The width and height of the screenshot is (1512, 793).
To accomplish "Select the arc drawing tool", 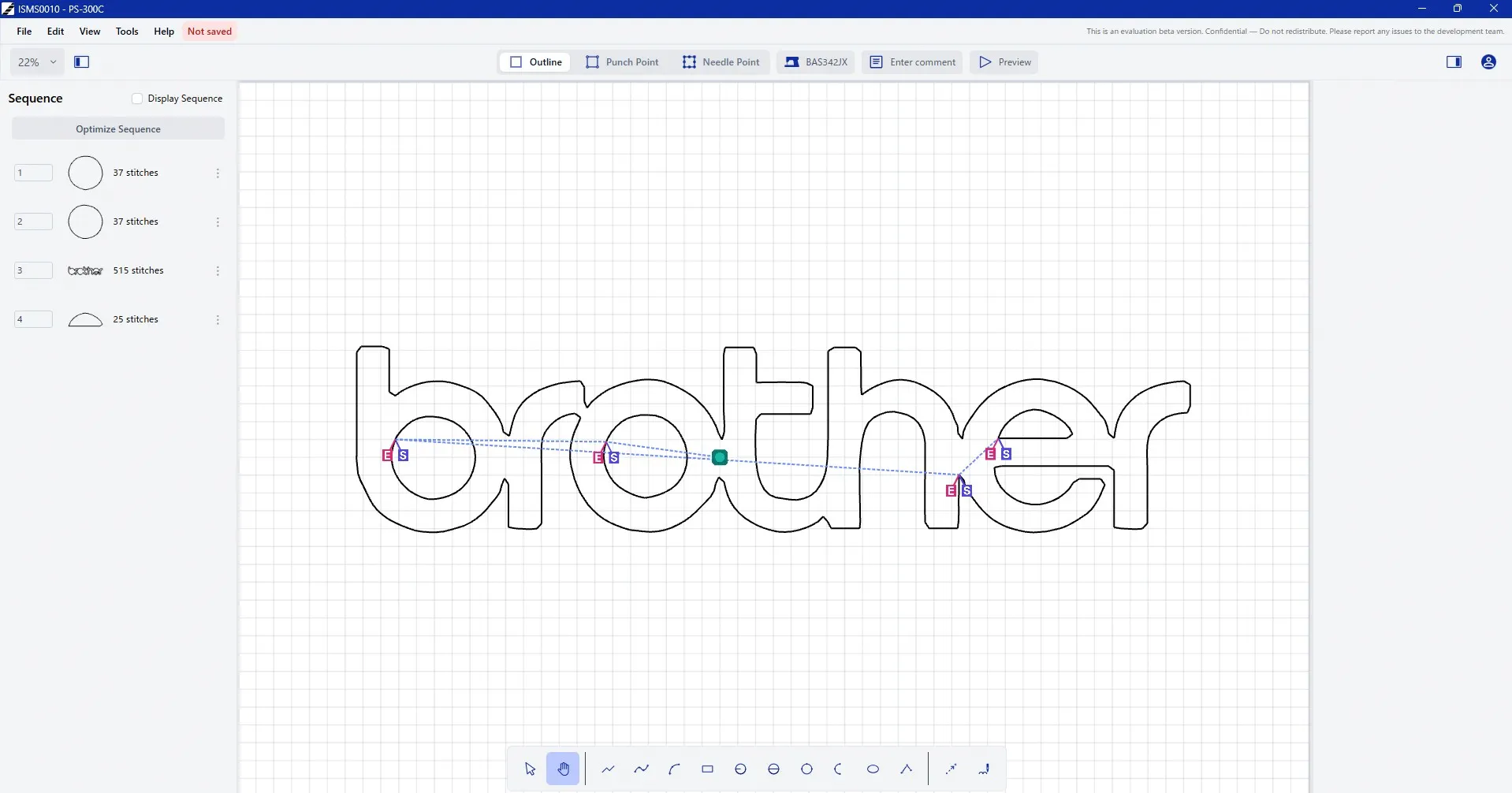I will [x=674, y=769].
